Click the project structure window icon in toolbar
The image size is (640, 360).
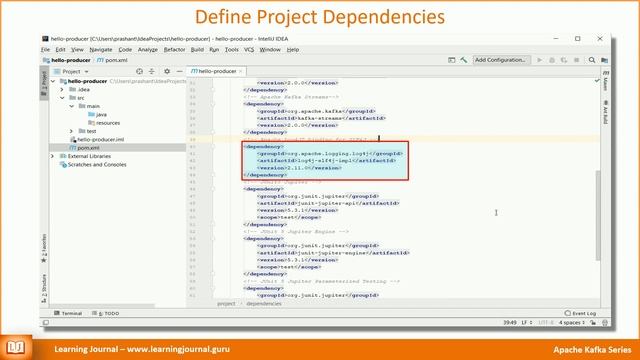(451, 60)
